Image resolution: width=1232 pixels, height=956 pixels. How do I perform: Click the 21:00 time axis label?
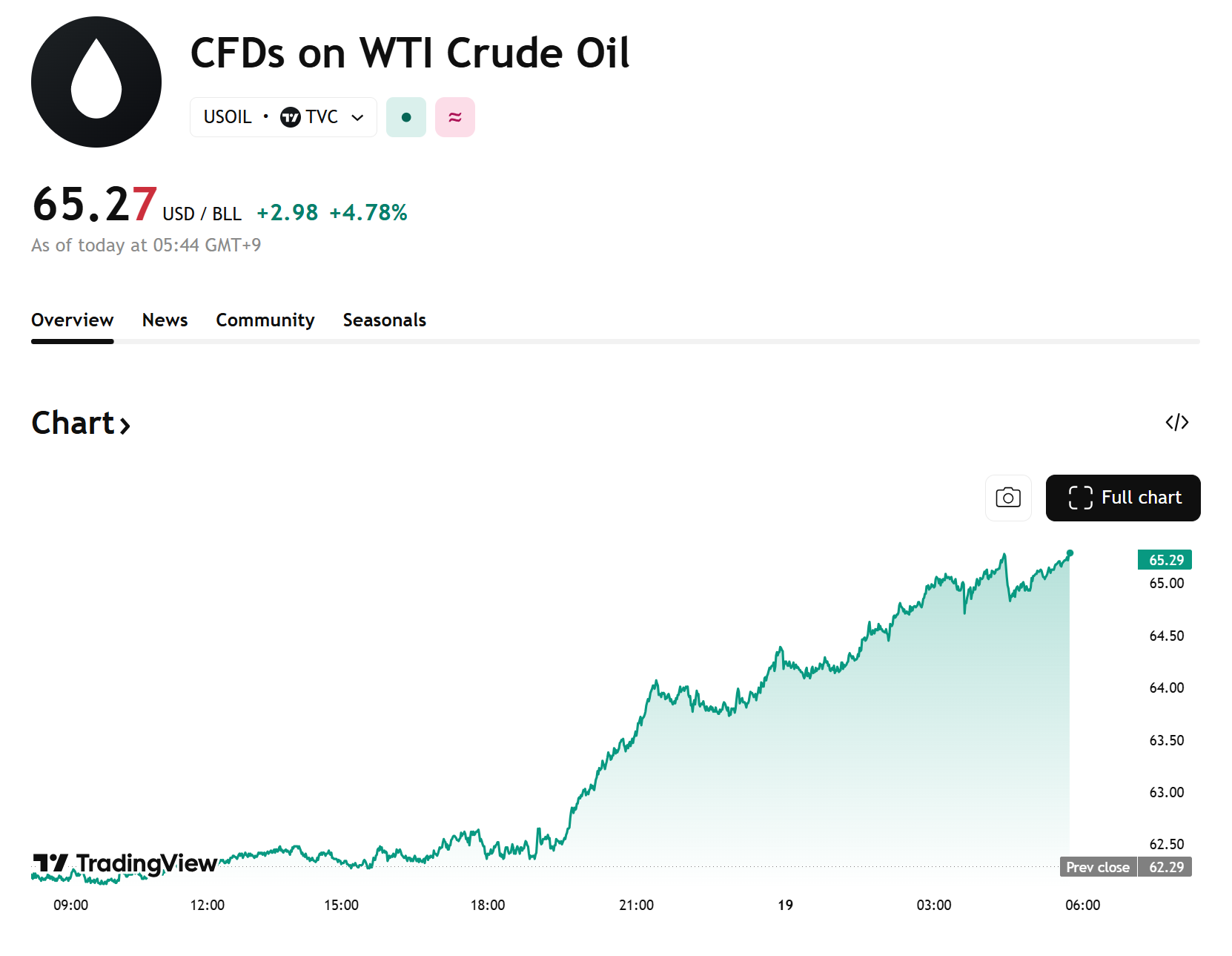pyautogui.click(x=636, y=905)
